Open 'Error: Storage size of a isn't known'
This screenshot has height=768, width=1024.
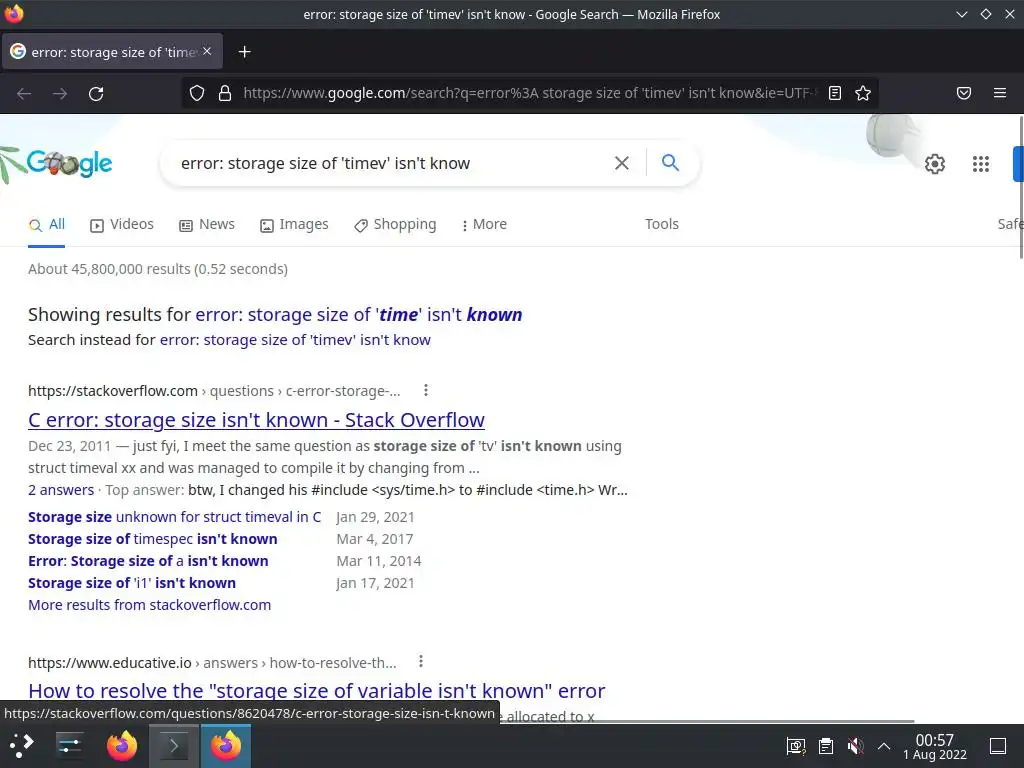click(x=148, y=561)
